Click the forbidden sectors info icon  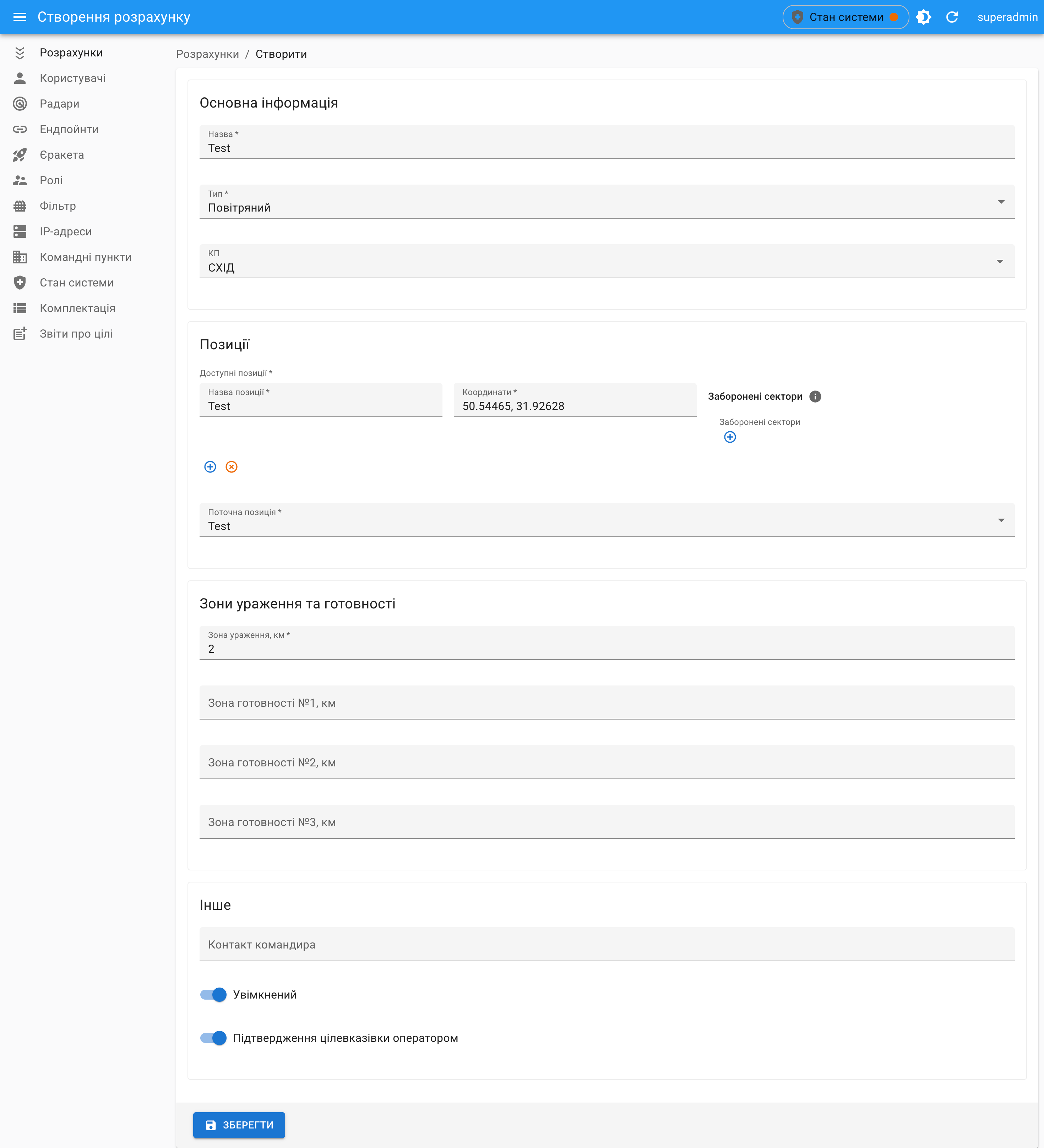point(815,396)
